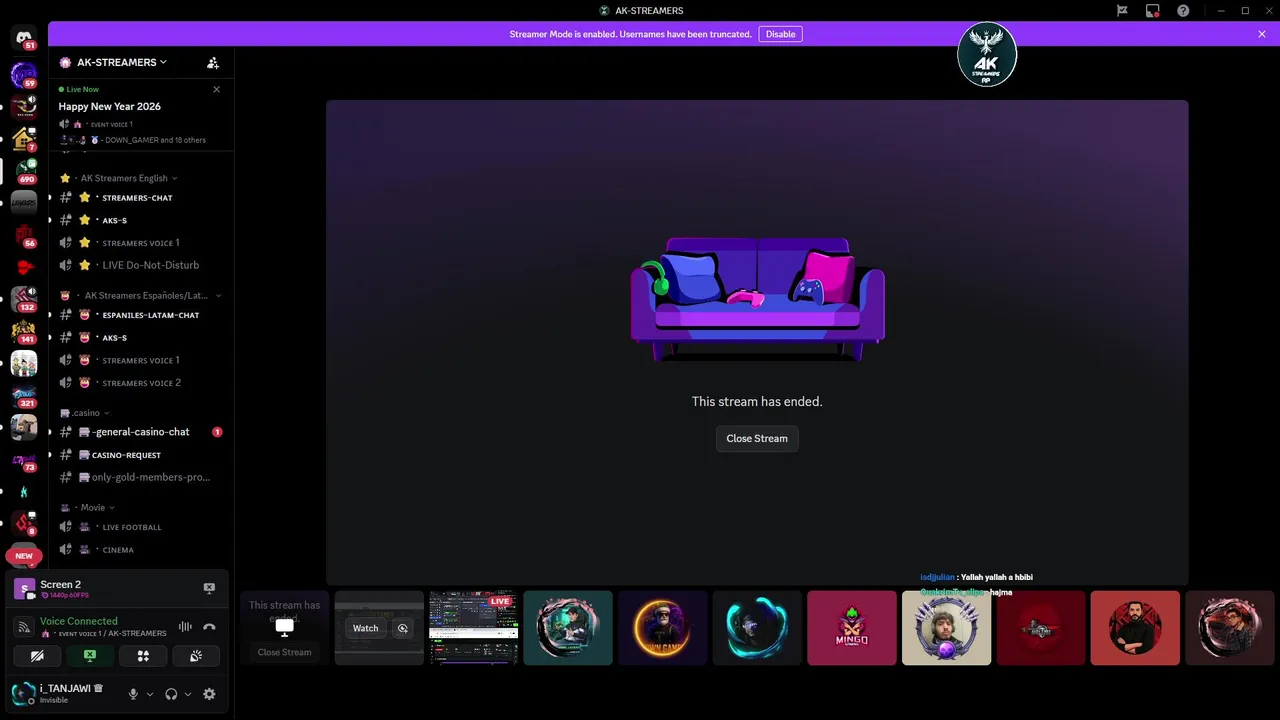Open i_TANJAWI user profile panel
Viewport: 1280px width, 720px height.
(62, 693)
